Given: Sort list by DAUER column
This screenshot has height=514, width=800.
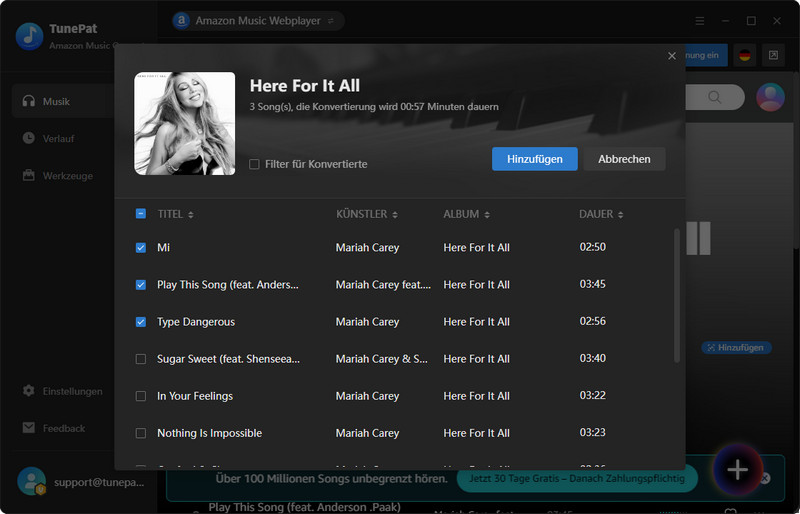Looking at the screenshot, I should [601, 214].
